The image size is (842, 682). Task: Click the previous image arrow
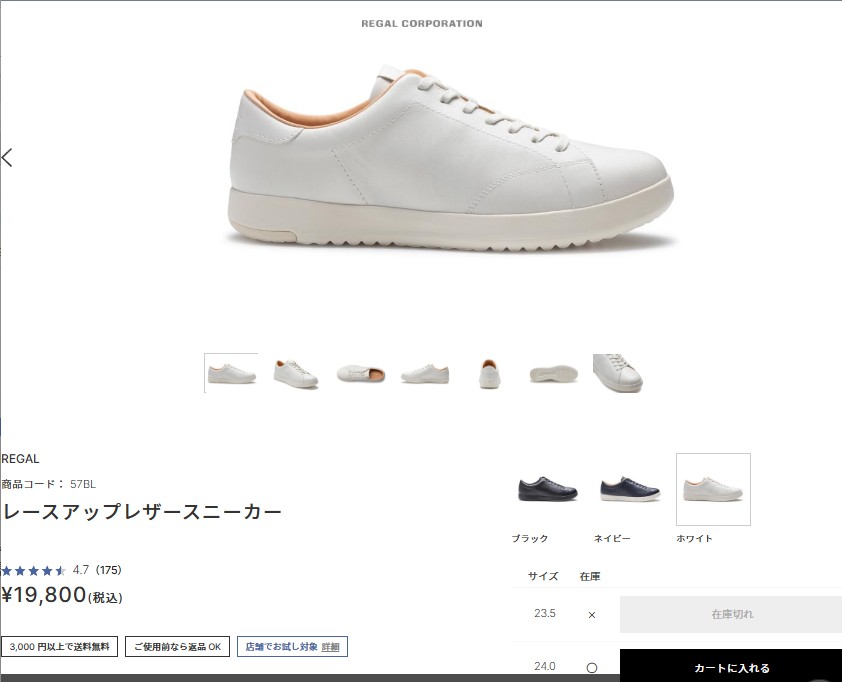tap(8, 157)
